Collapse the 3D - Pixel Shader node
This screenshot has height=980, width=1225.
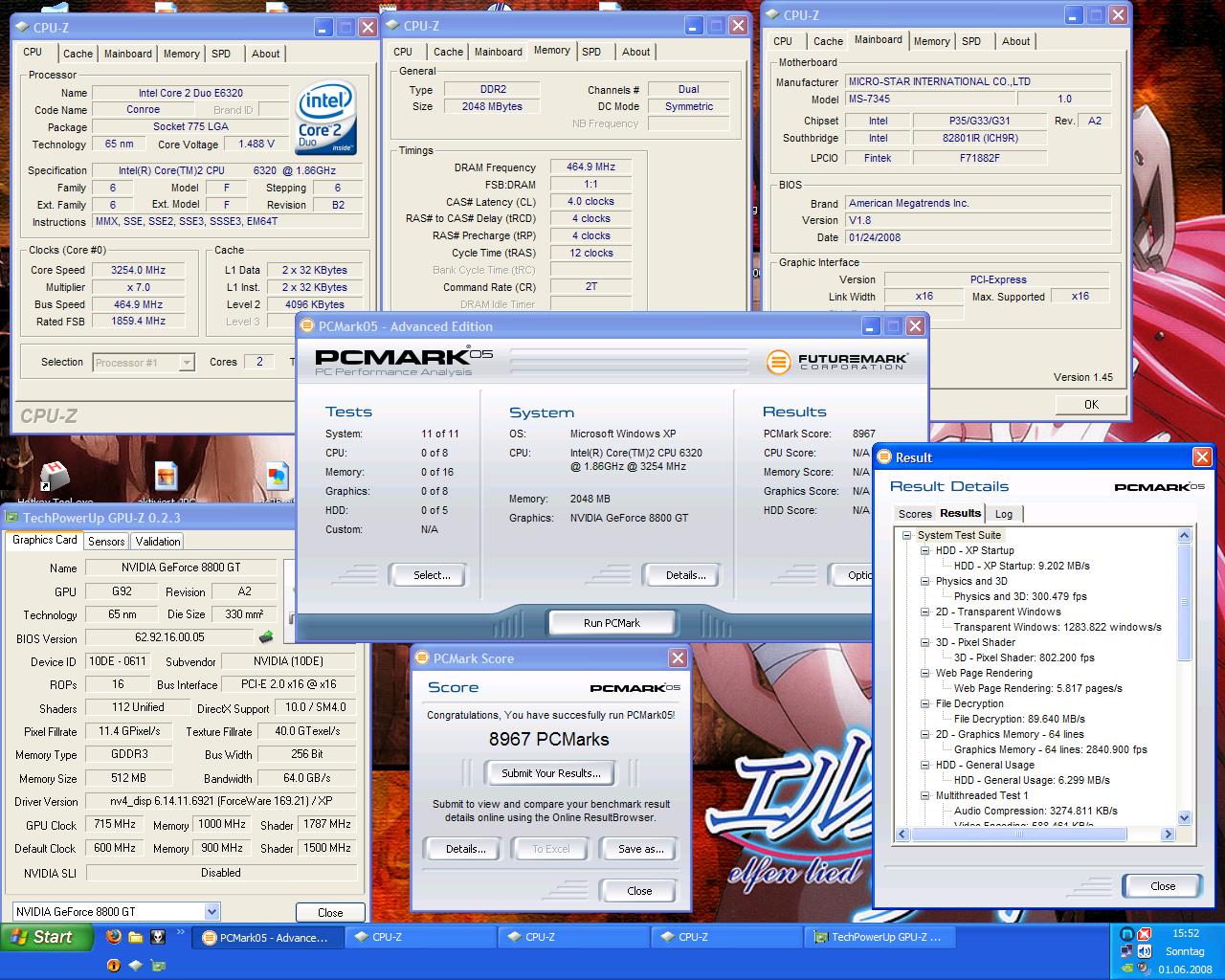coord(925,642)
